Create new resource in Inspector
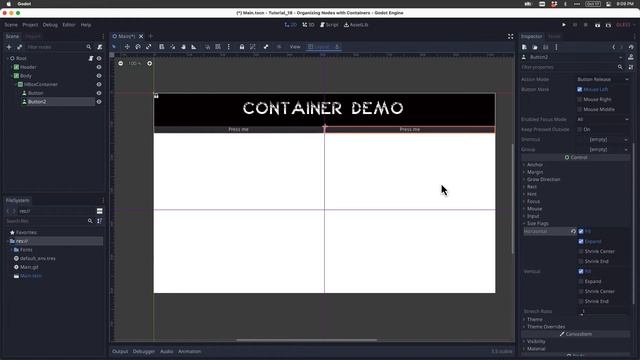Screen dimensions: 640x360 click(524, 47)
